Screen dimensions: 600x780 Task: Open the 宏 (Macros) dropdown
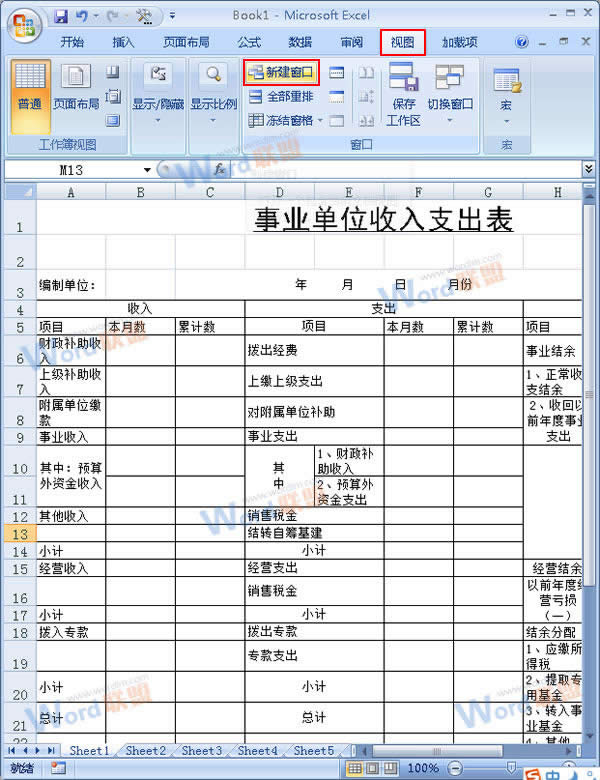(x=506, y=97)
